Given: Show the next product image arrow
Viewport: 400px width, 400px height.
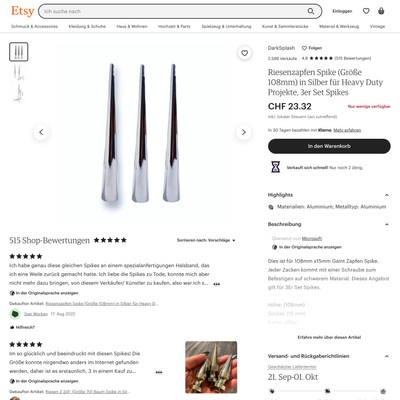Looking at the screenshot, I should tap(244, 132).
